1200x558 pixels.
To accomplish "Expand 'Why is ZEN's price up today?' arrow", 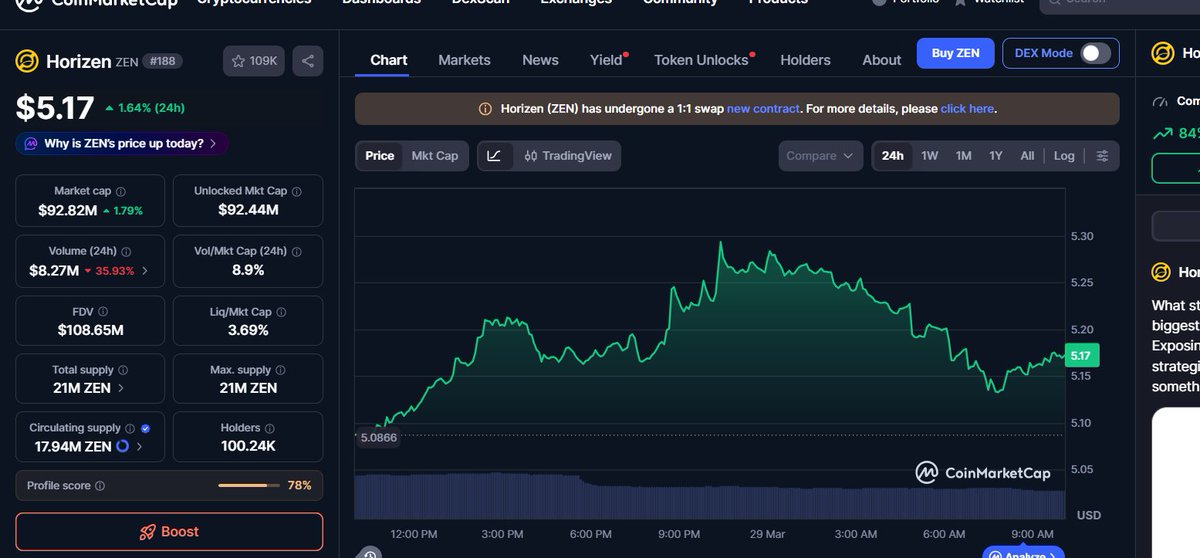I will [x=213, y=144].
